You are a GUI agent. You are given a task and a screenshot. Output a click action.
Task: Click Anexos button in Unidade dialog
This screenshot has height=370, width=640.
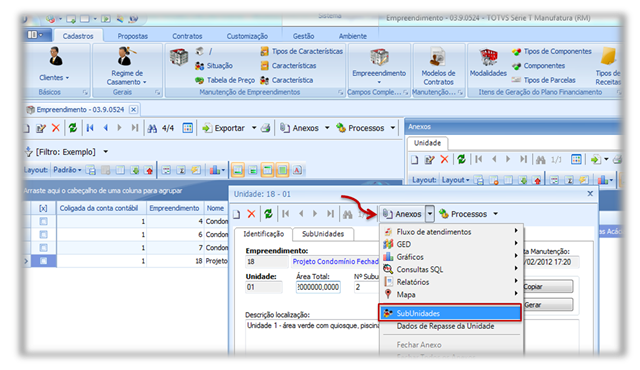[x=402, y=214]
